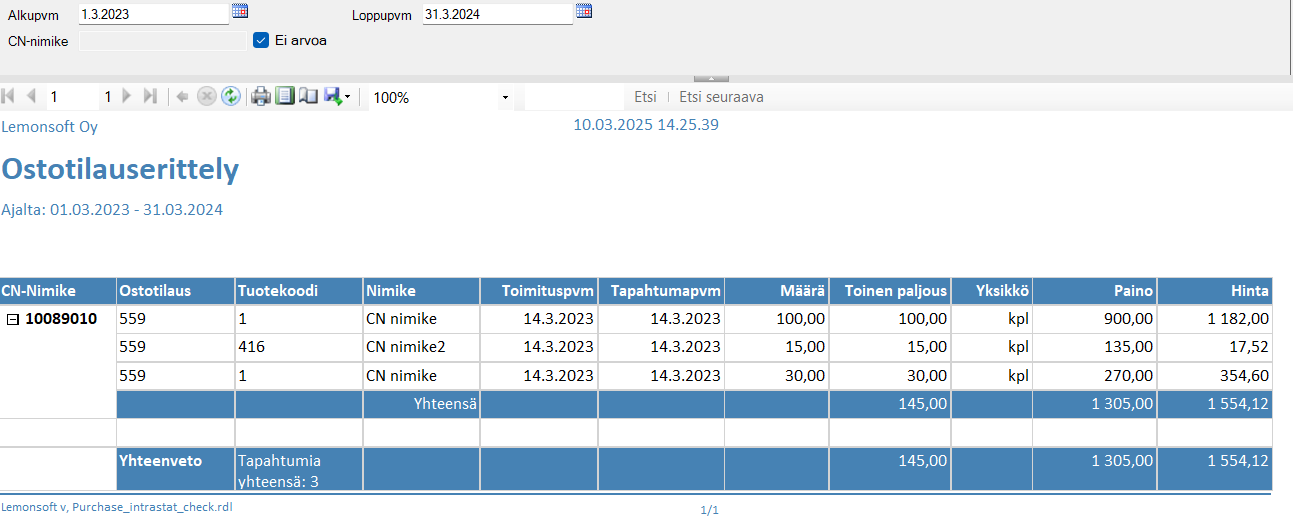Click Etsi seuraava to find next
1293x517 pixels.
coord(721,97)
